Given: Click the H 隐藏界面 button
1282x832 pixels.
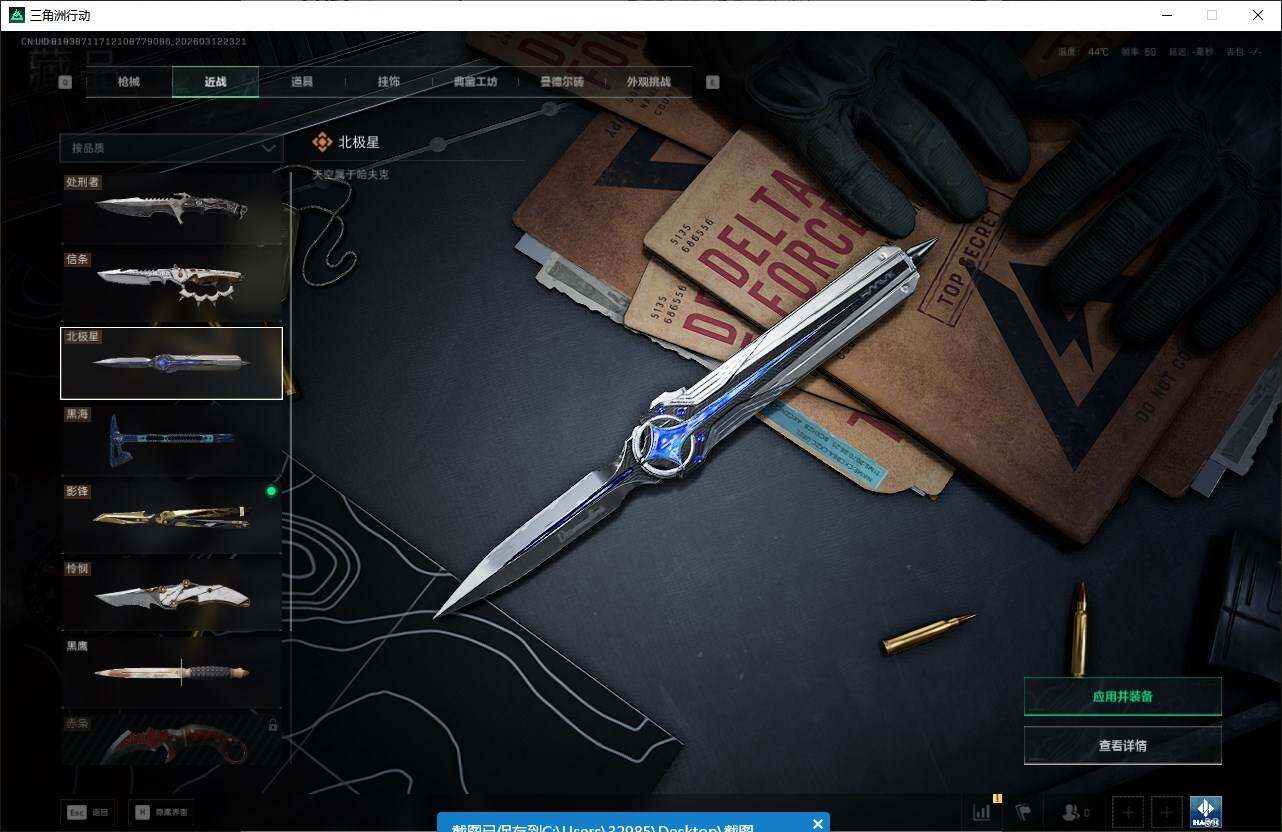Looking at the screenshot, I should point(162,812).
